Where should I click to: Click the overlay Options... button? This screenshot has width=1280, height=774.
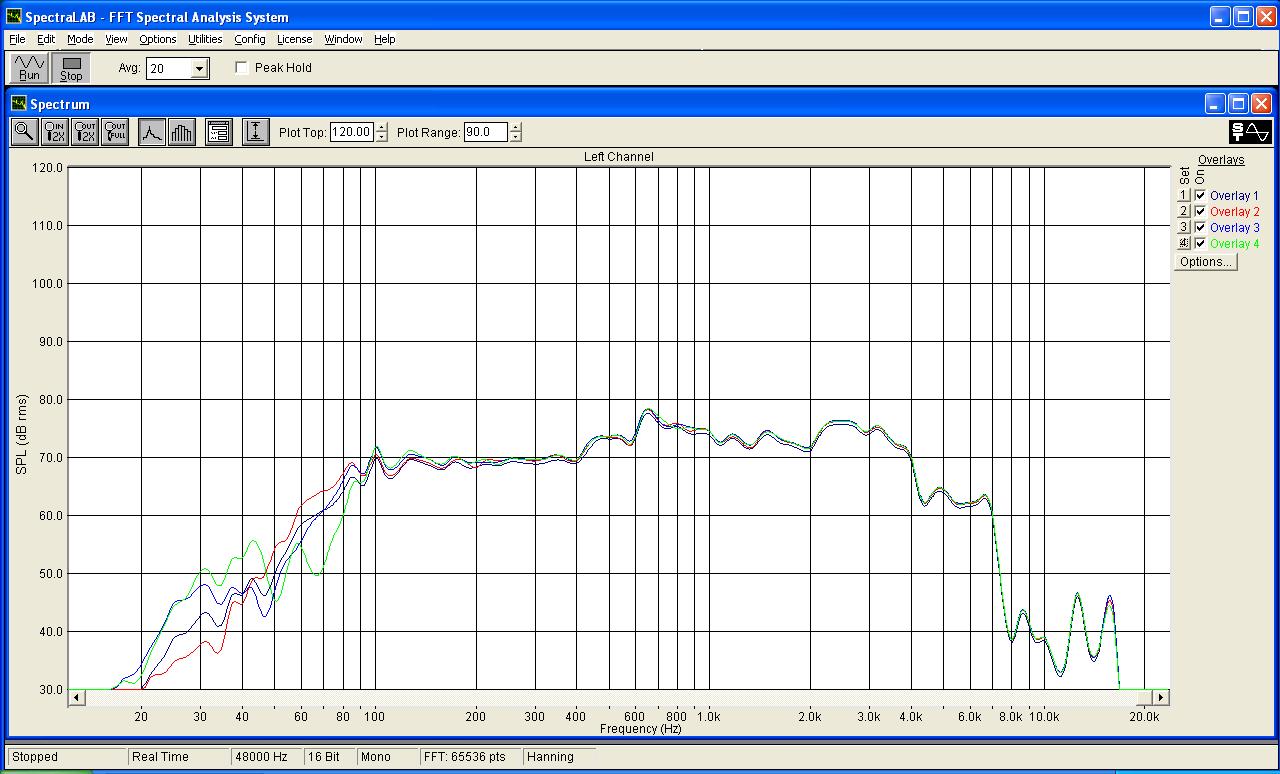pos(1205,262)
